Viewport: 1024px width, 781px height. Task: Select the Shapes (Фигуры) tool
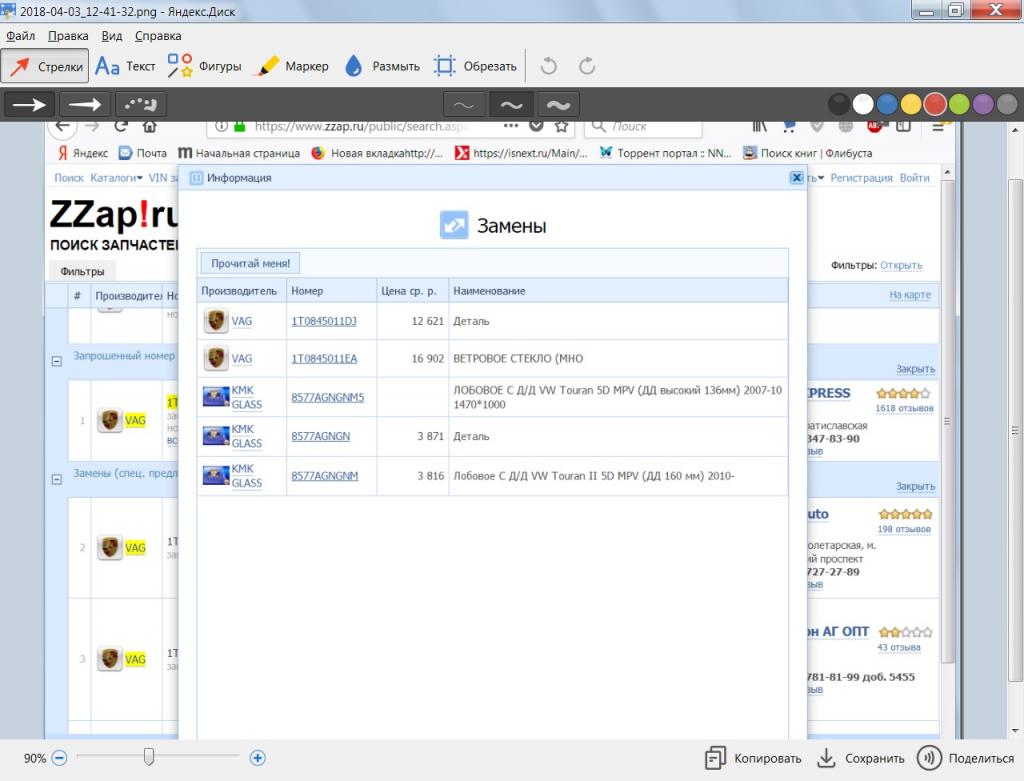[x=204, y=66]
